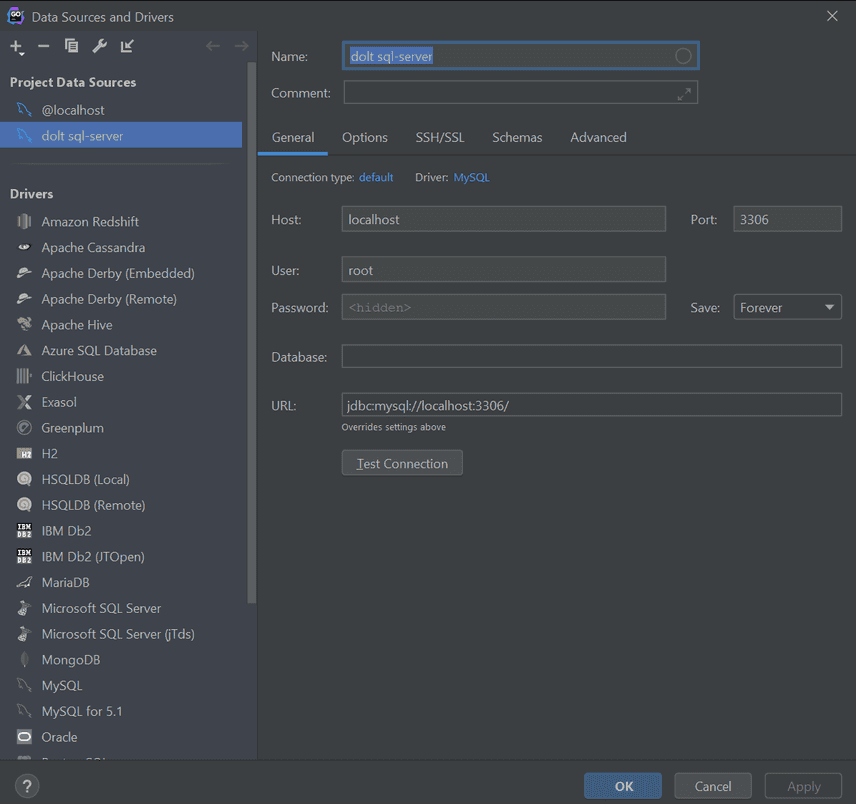Viewport: 856px width, 804px height.
Task: Select the Apache Cassandra driver icon
Action: tap(24, 247)
